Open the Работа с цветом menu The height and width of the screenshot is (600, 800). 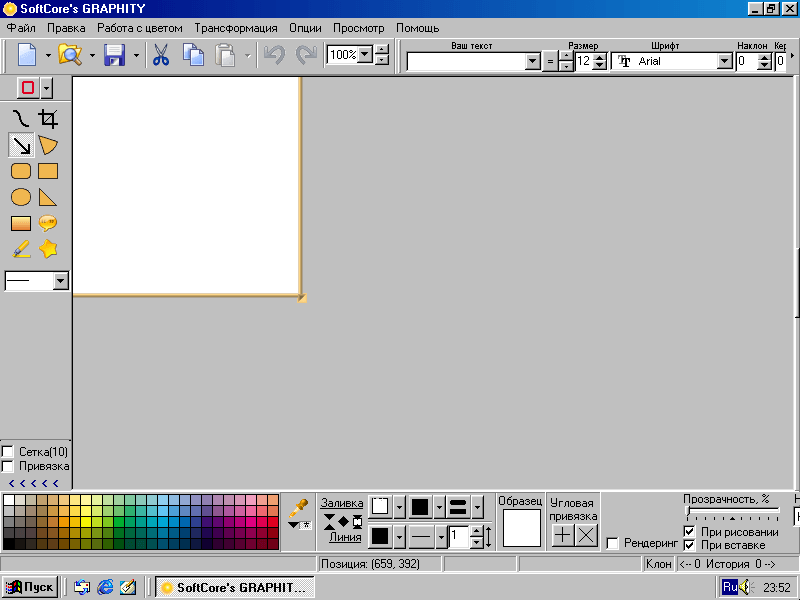140,28
